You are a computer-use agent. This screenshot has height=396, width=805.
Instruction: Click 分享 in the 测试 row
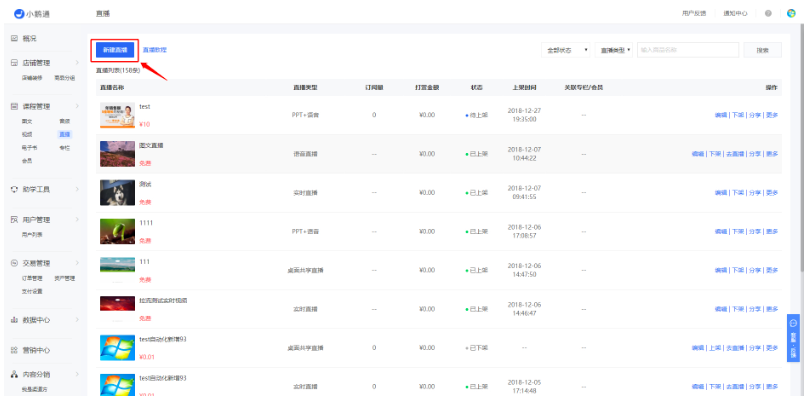[754, 193]
